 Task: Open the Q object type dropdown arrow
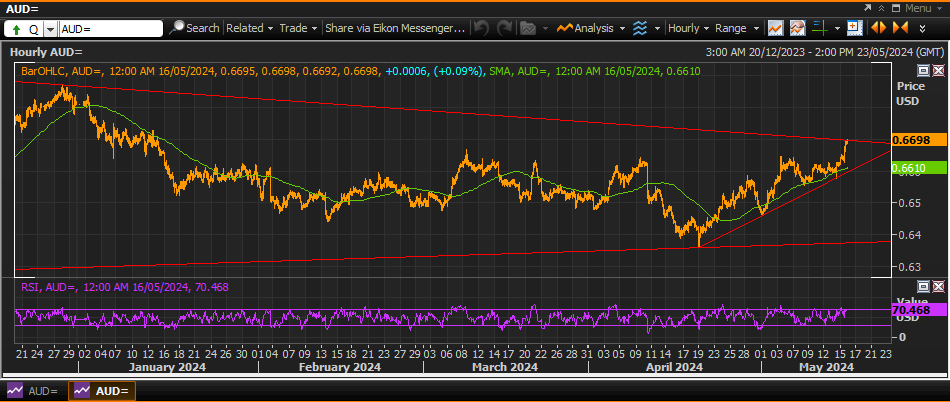tap(50, 29)
